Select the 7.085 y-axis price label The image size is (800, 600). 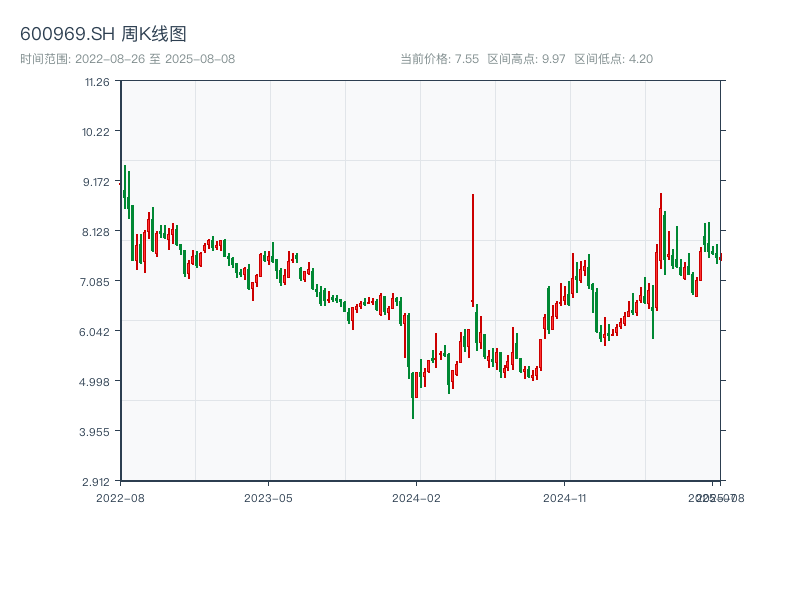coord(97,282)
